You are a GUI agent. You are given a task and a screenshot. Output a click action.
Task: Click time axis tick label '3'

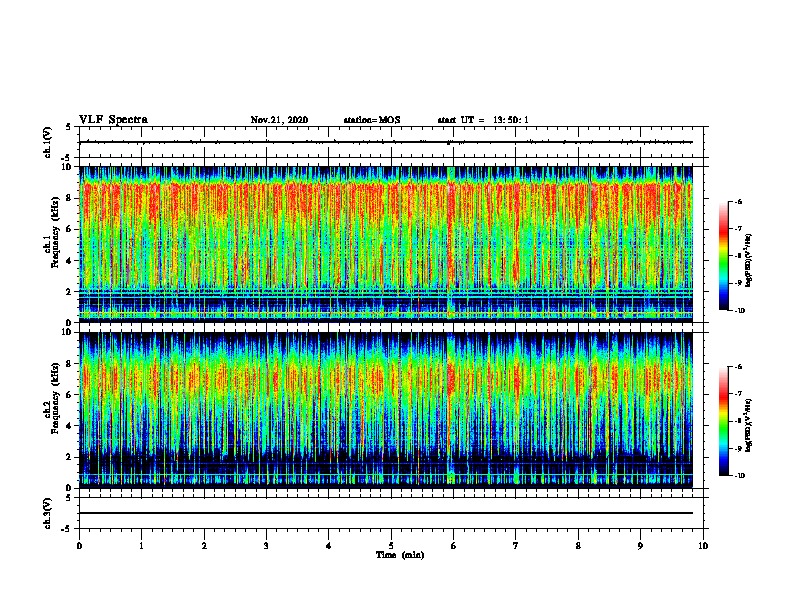click(x=266, y=546)
